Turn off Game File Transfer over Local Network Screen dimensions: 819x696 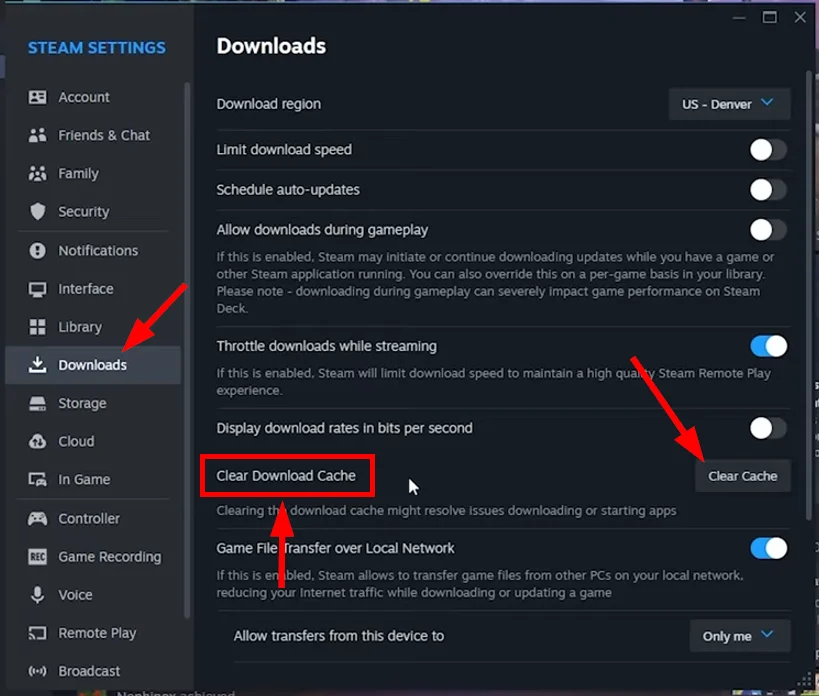768,548
